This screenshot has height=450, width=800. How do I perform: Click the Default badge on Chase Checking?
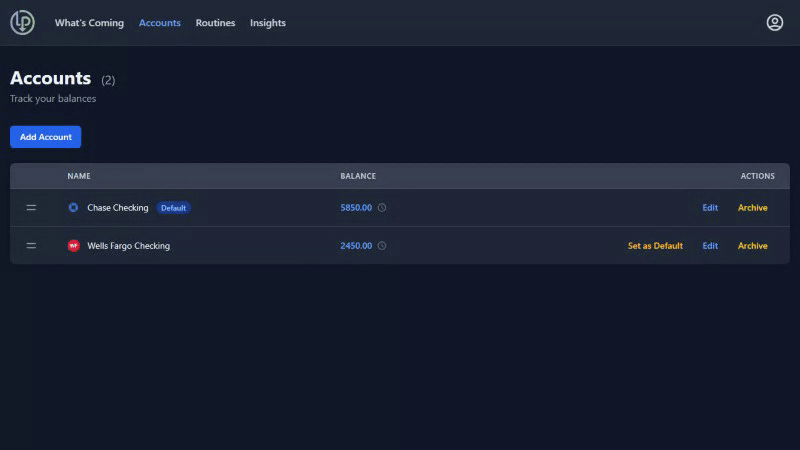point(173,208)
